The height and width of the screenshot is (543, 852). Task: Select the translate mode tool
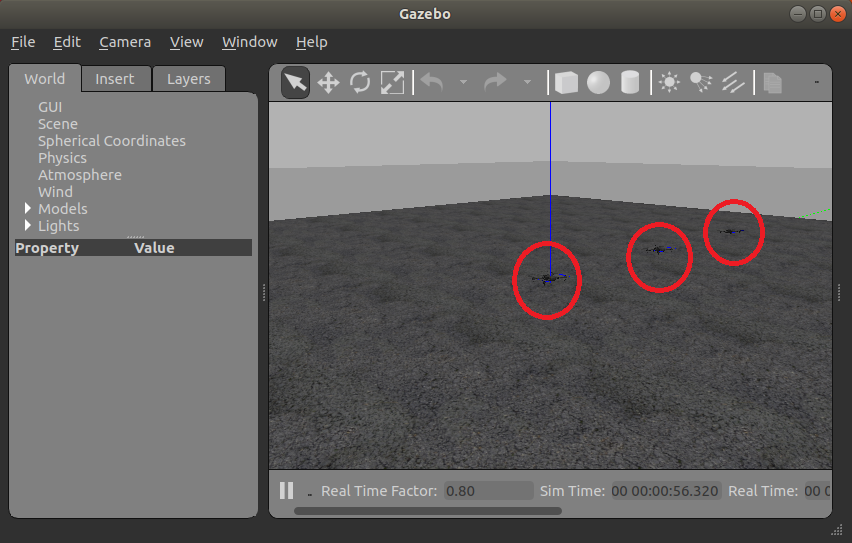point(328,83)
